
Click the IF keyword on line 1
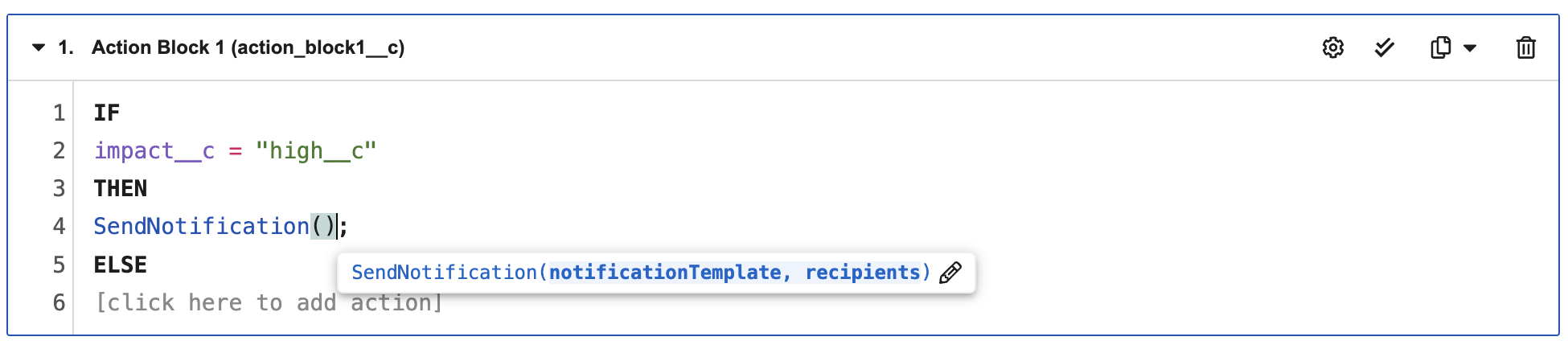pyautogui.click(x=107, y=113)
